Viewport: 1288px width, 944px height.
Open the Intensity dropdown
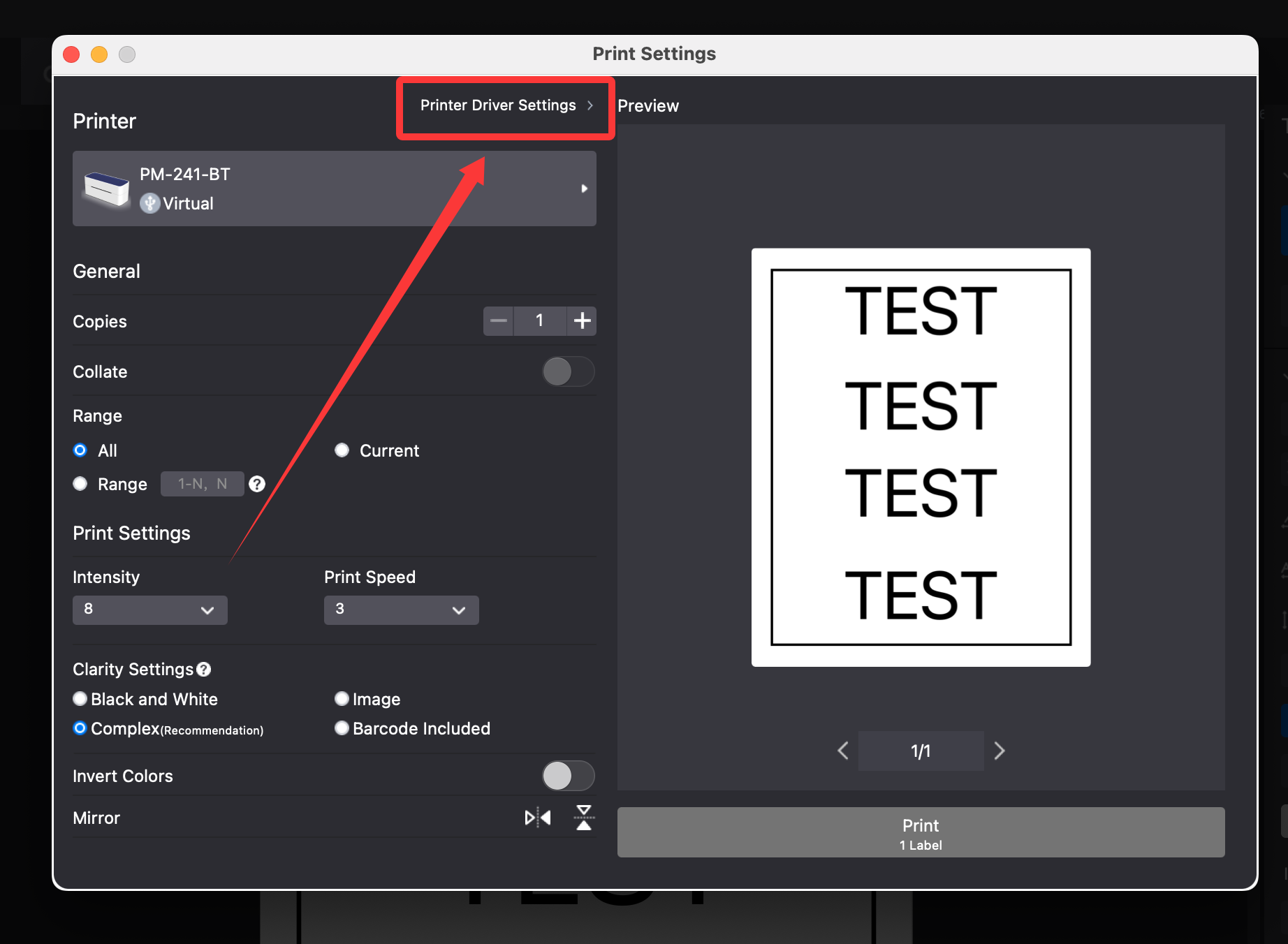pyautogui.click(x=149, y=610)
